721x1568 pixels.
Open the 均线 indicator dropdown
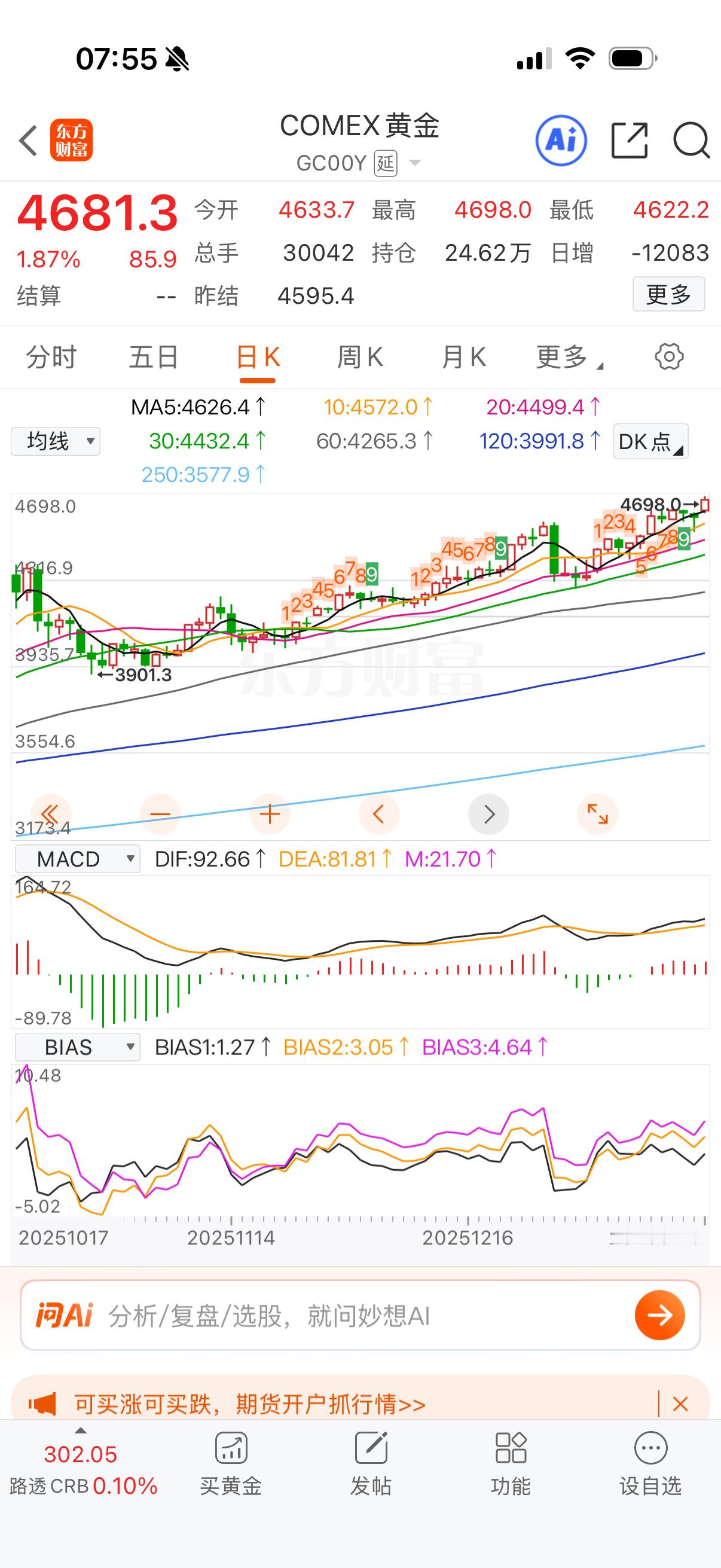coord(56,441)
